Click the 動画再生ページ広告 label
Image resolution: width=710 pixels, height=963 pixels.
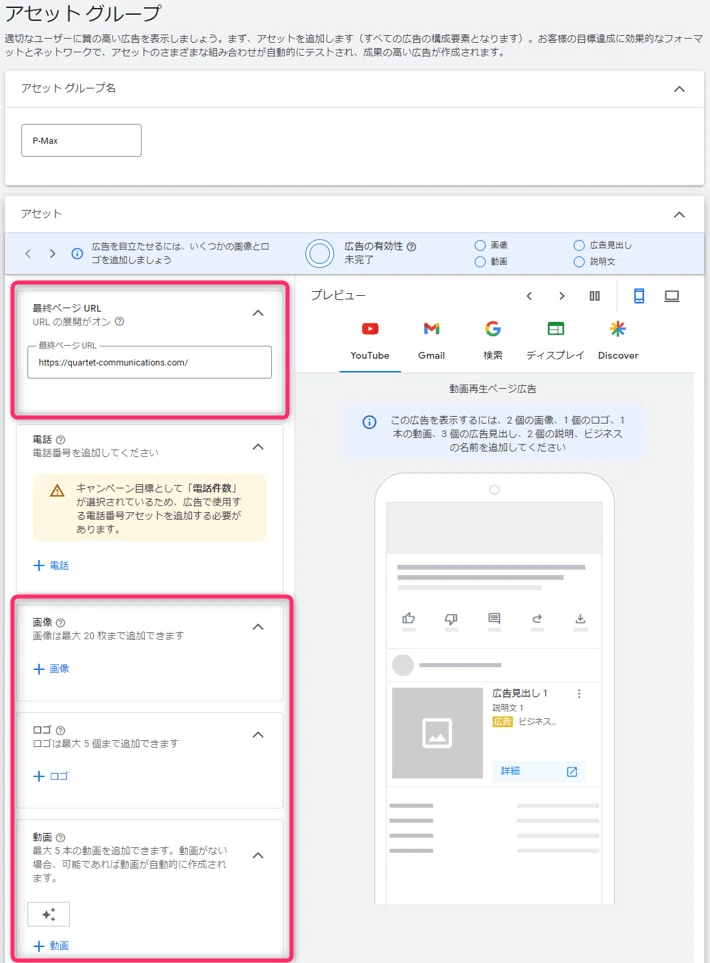click(x=493, y=389)
